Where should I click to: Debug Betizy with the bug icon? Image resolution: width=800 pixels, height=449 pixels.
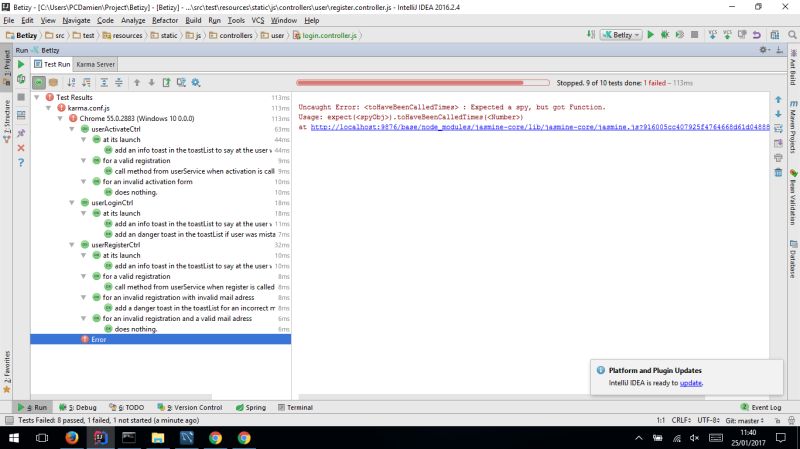coord(665,35)
